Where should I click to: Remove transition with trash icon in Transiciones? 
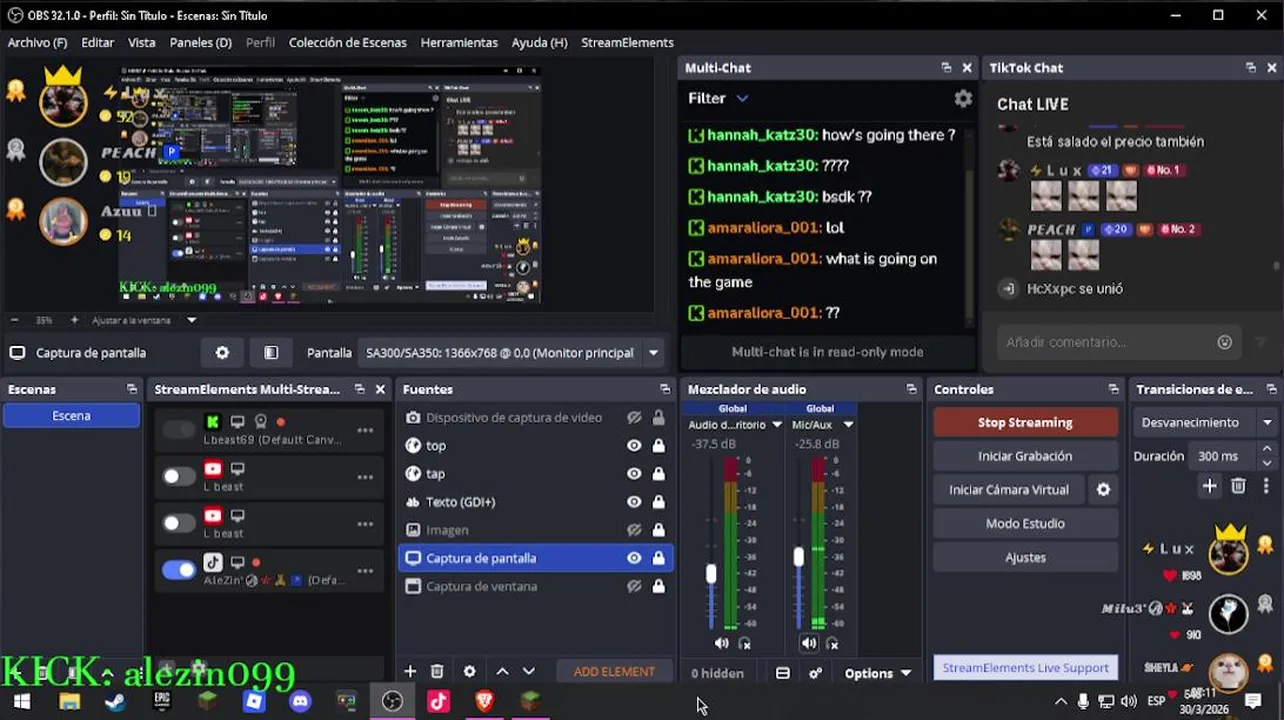pyautogui.click(x=1238, y=486)
